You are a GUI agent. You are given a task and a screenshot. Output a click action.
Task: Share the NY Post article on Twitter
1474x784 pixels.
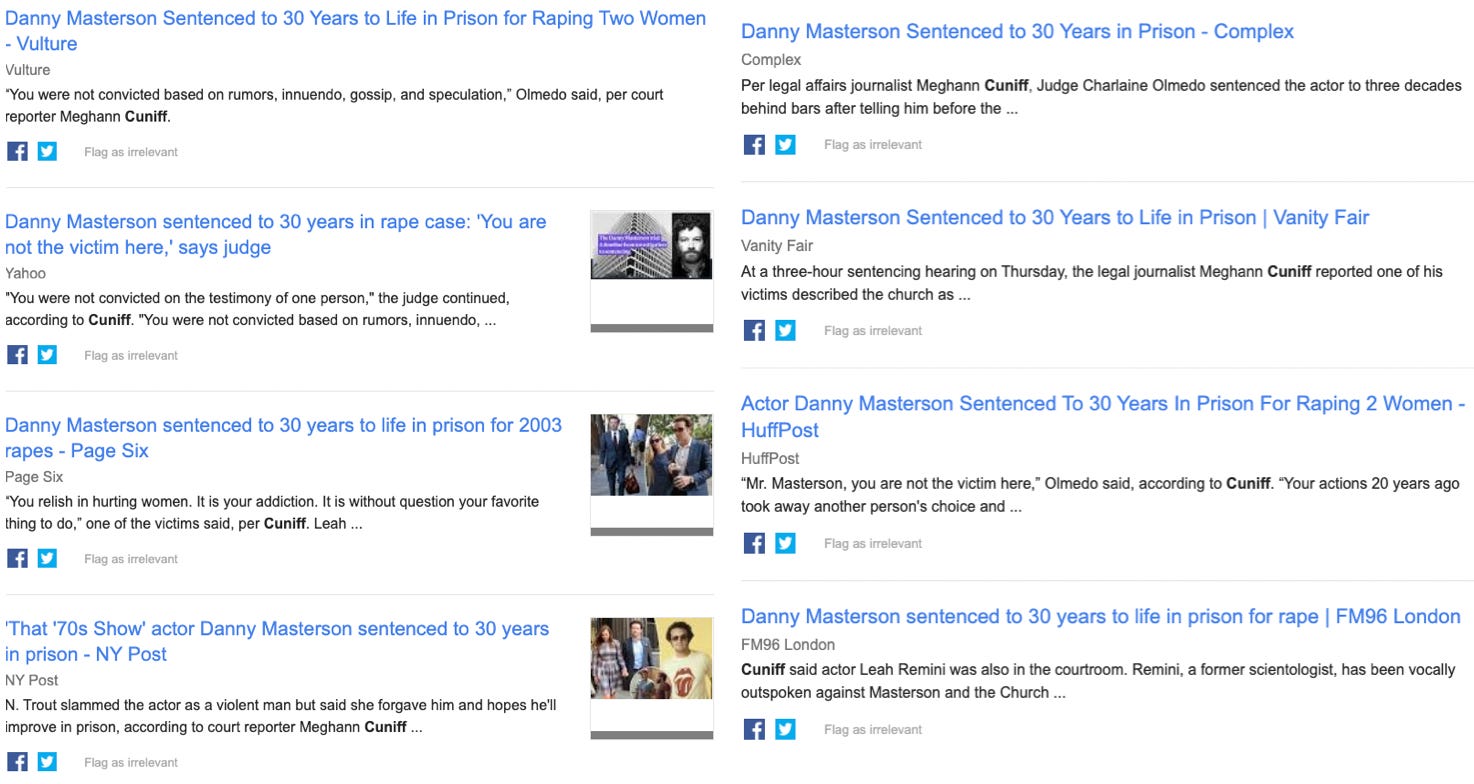click(x=47, y=761)
